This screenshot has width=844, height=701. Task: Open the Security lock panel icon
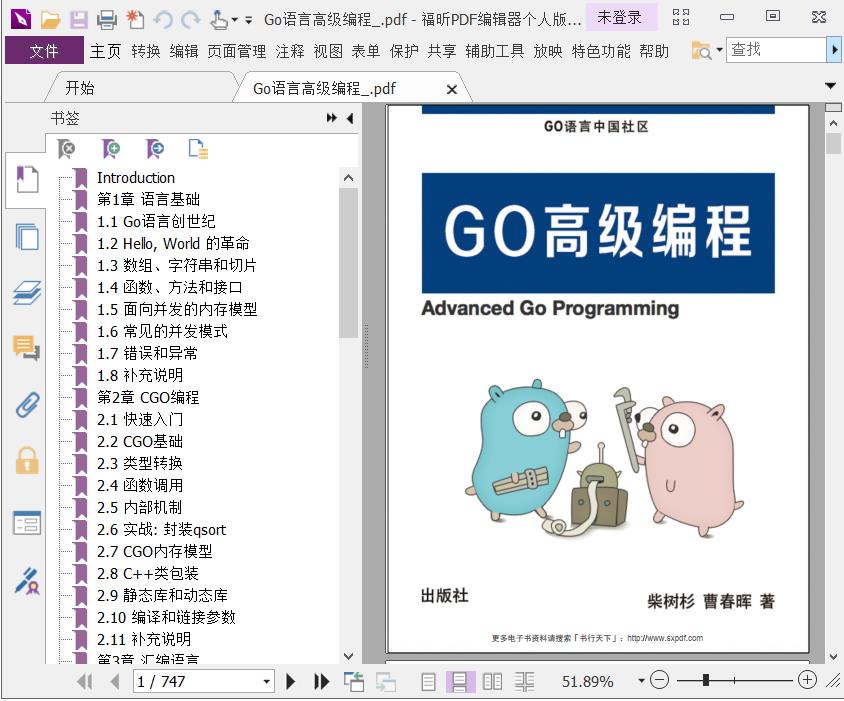27,460
